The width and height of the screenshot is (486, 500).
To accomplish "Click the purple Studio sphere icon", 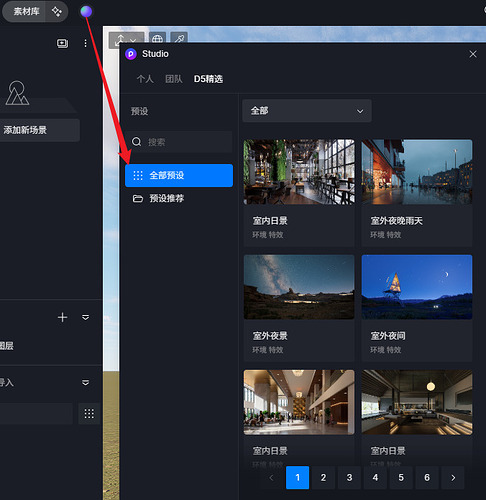I will click(86, 12).
